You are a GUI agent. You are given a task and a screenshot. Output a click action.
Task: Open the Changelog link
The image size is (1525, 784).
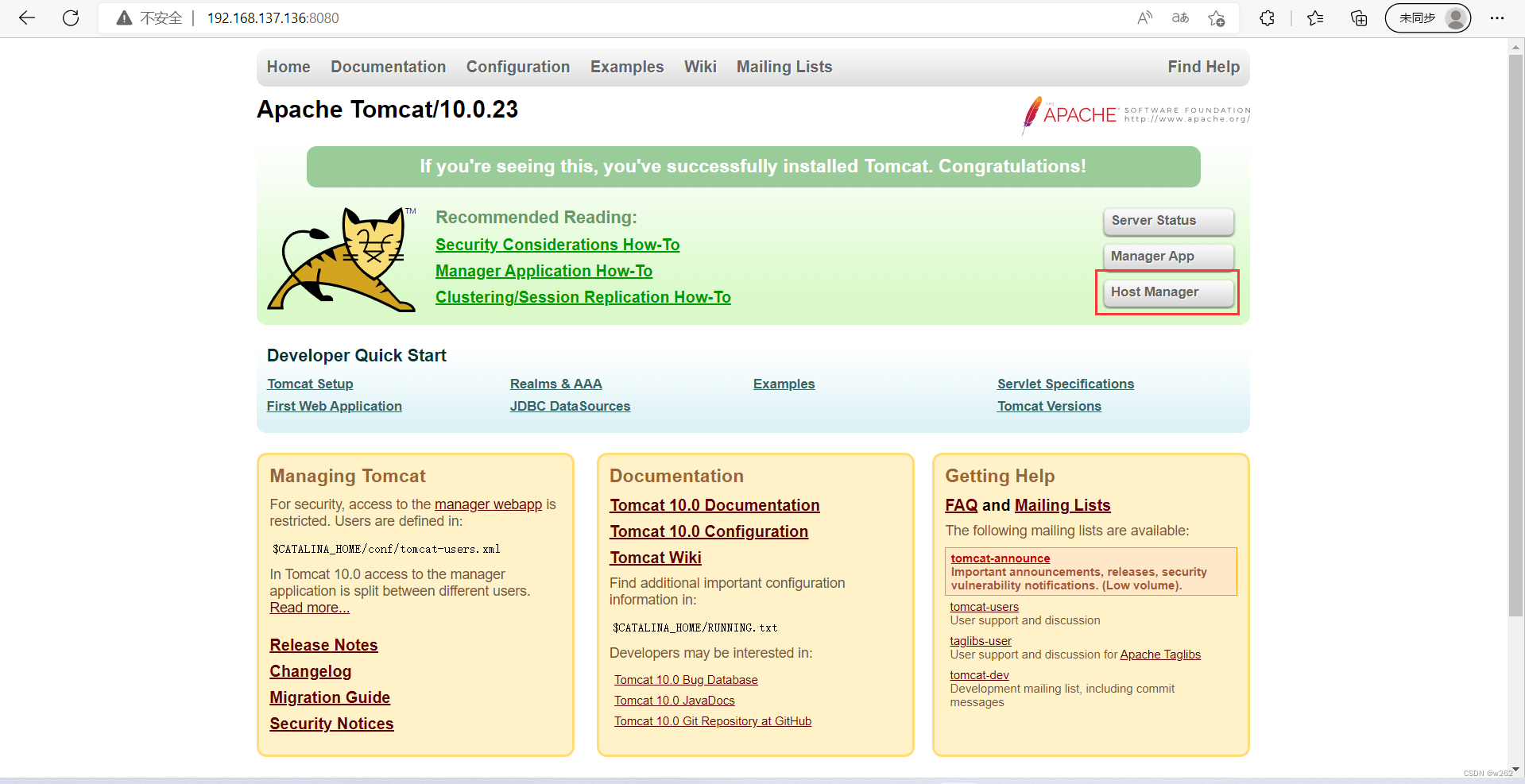(310, 671)
